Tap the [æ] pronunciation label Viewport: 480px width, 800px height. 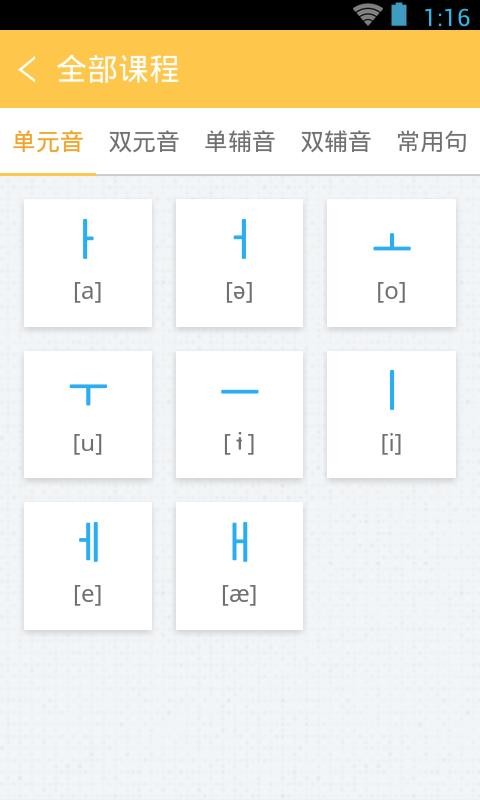pos(239,595)
